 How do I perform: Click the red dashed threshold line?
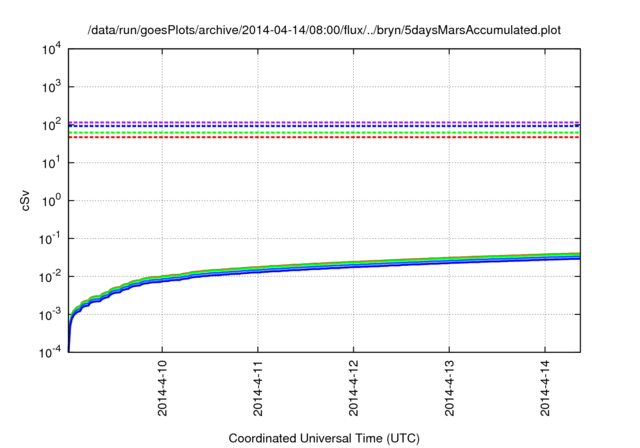(x=324, y=138)
